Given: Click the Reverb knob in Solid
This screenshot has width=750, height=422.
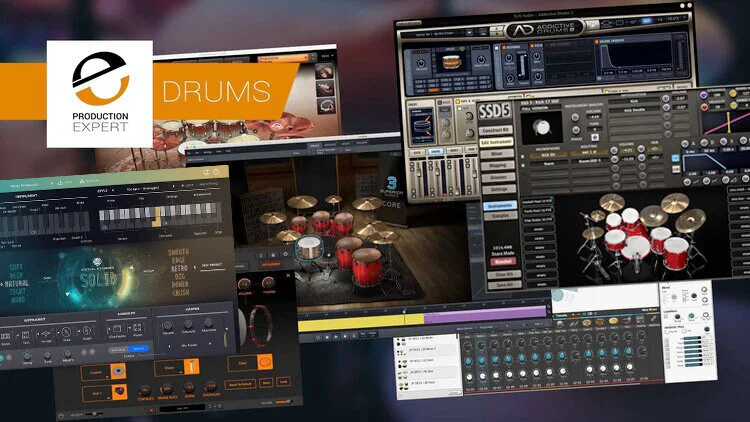Looking at the screenshot, I should [67, 353].
